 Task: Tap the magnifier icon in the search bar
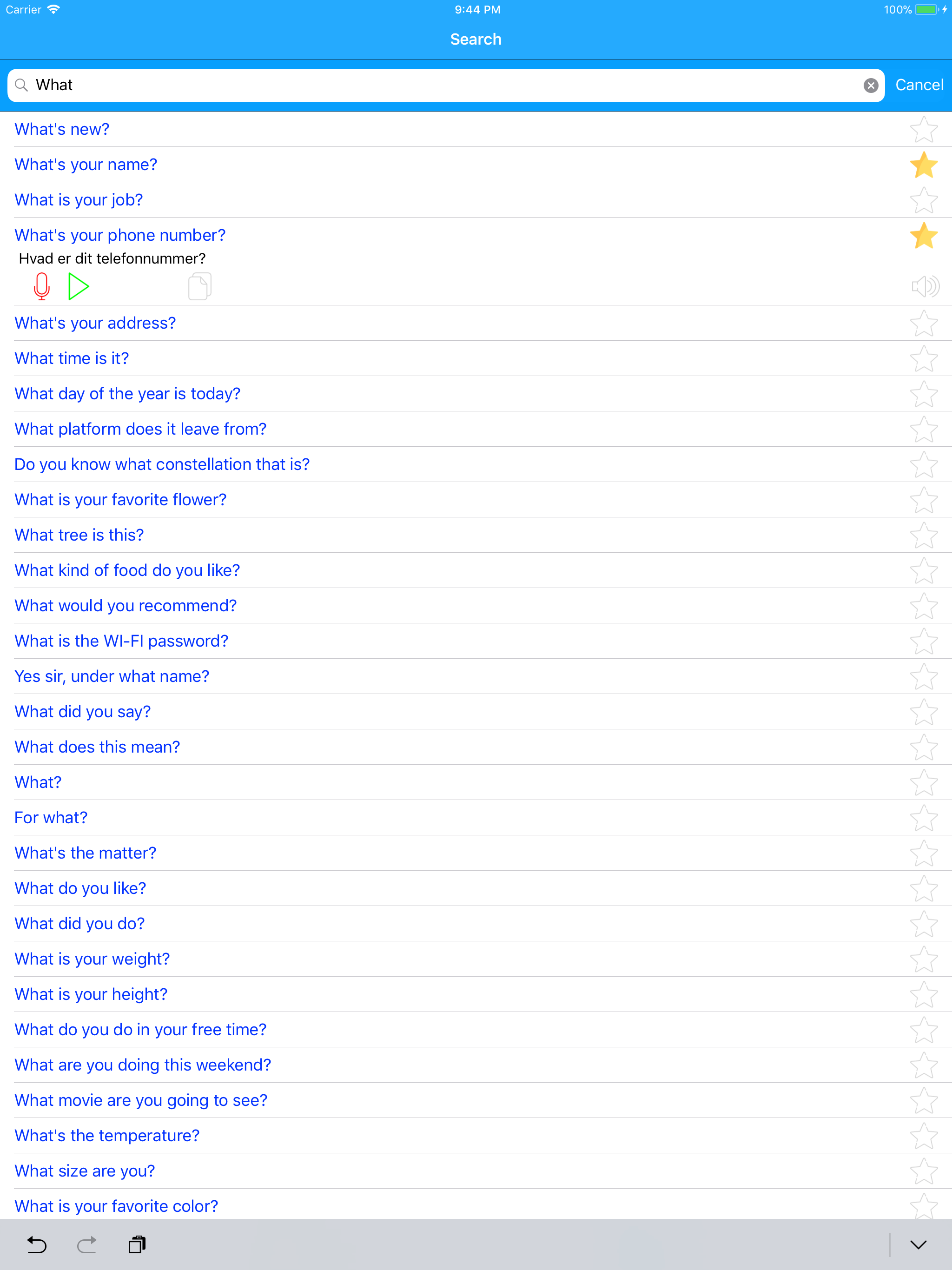click(x=22, y=85)
